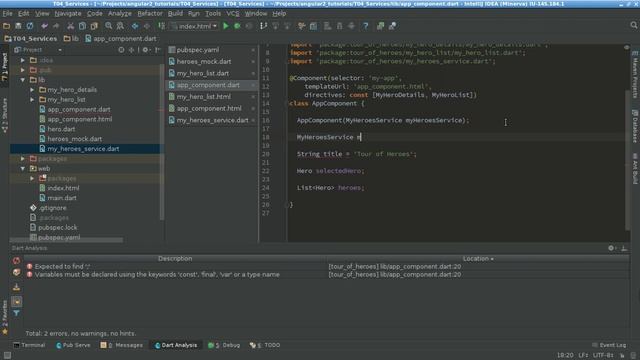Expand the my_hero_details folder
Image resolution: width=640 pixels, height=360 pixels.
pos(32,89)
